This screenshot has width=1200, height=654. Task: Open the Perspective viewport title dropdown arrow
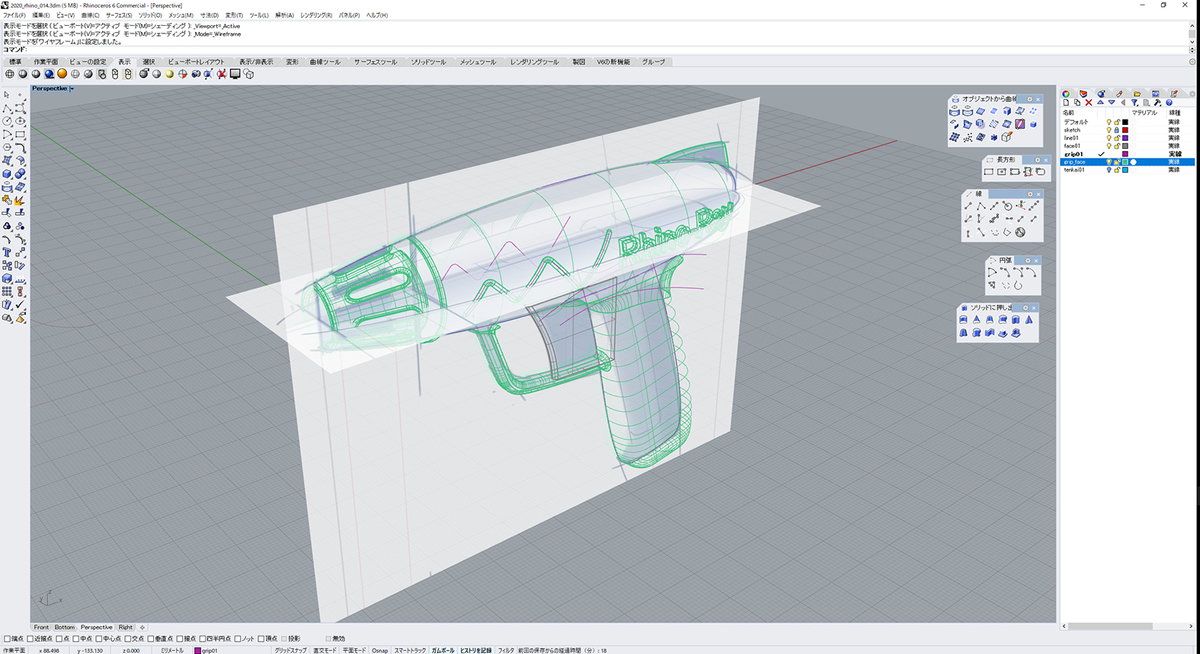coord(72,89)
